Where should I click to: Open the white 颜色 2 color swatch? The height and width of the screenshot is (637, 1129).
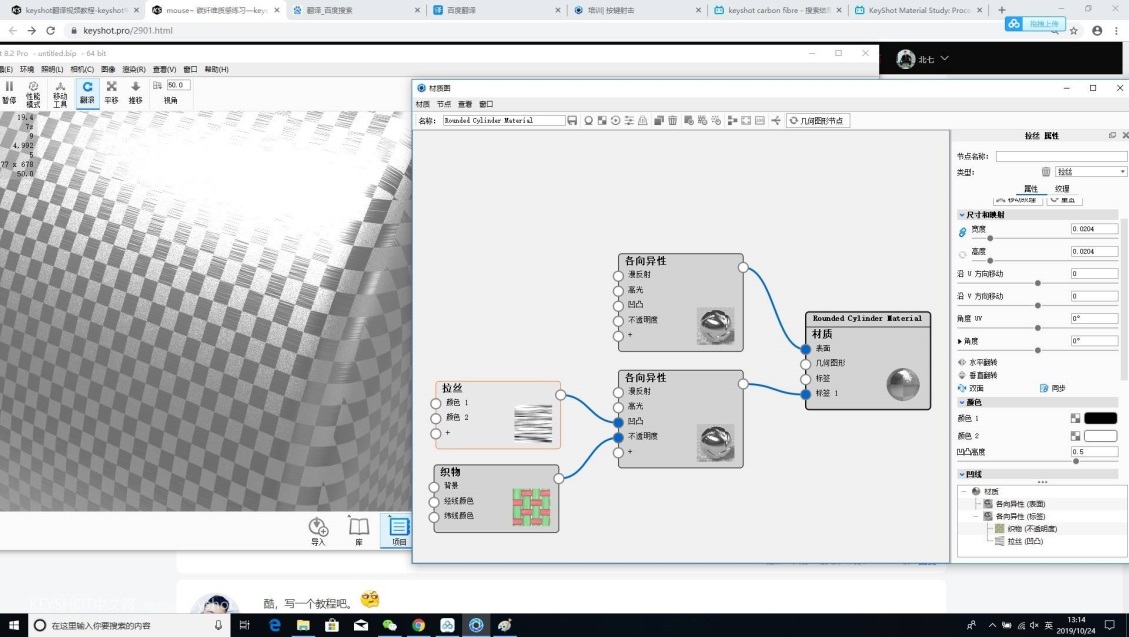[x=1100, y=436]
